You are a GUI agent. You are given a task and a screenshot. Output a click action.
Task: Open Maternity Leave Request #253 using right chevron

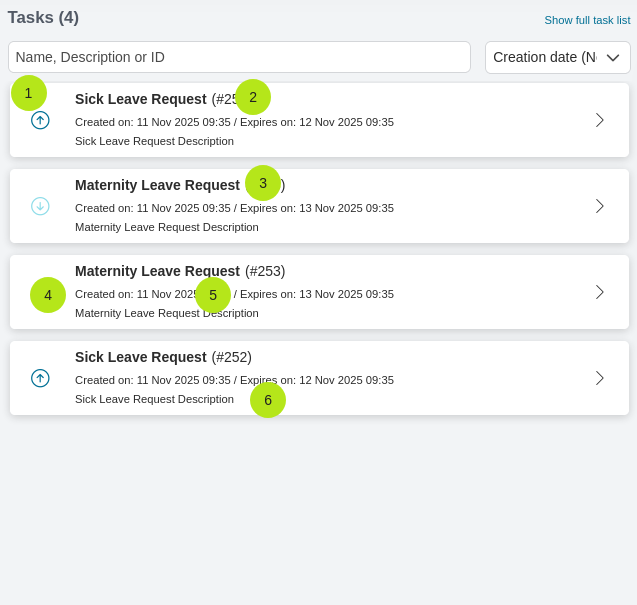click(599, 292)
